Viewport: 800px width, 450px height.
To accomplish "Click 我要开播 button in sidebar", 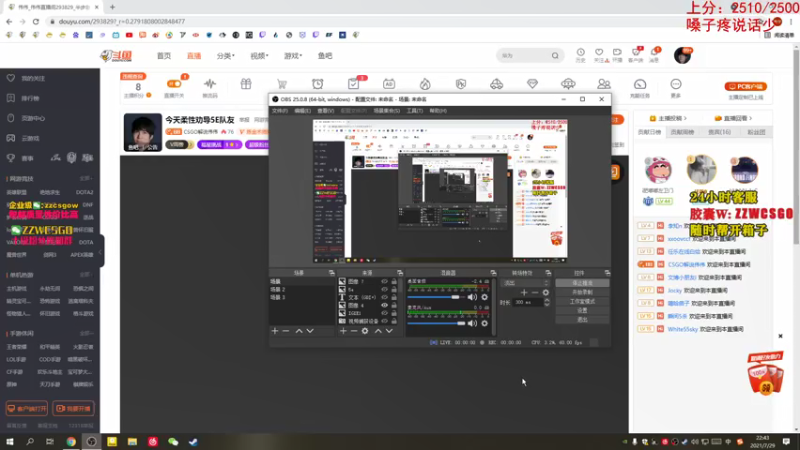I will (x=73, y=409).
